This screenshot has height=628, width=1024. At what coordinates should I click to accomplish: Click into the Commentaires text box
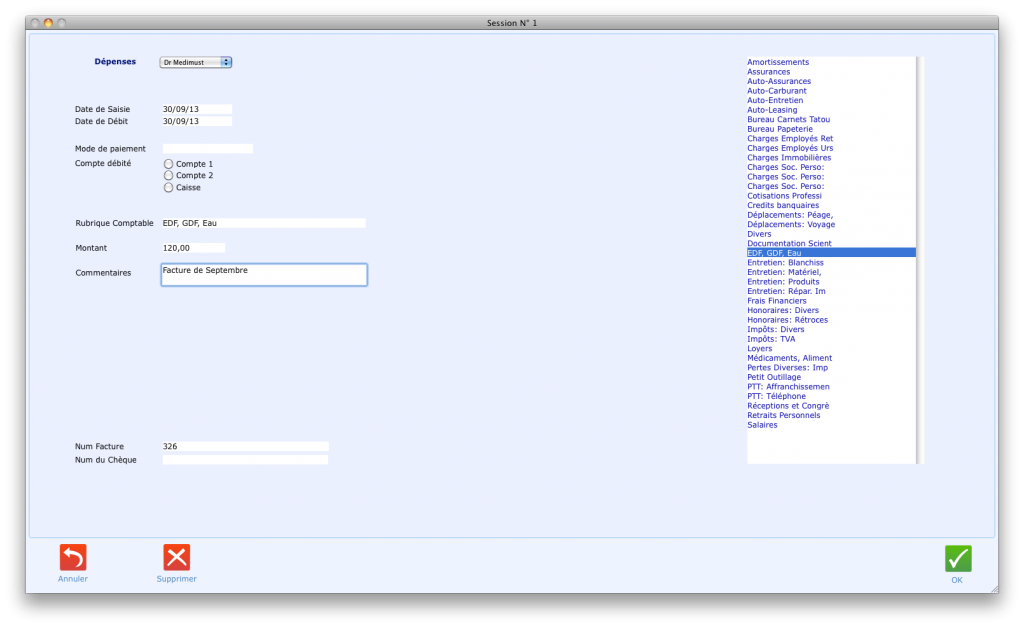click(x=264, y=275)
